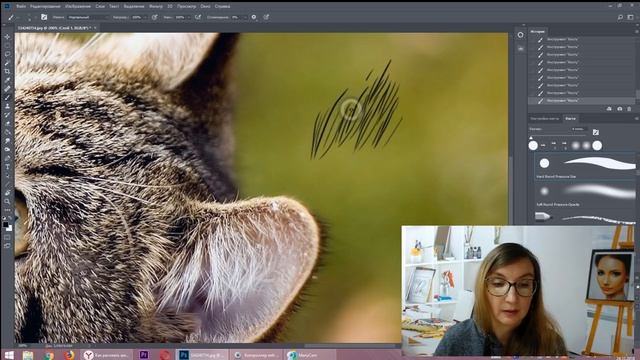Viewport: 640px width, 360px height.
Task: Click the brush Size slider handle
Action: [531, 138]
